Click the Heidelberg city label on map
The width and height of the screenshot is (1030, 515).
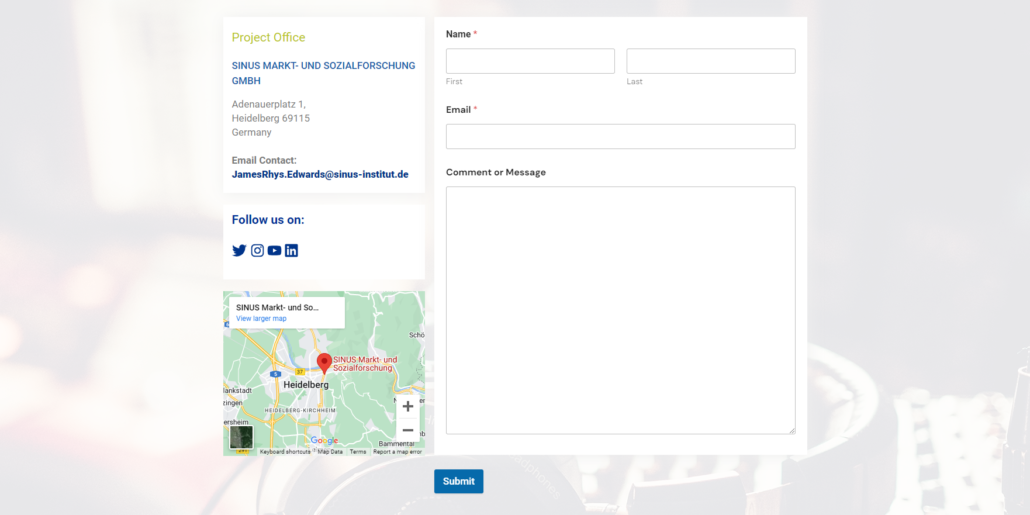[x=305, y=385]
